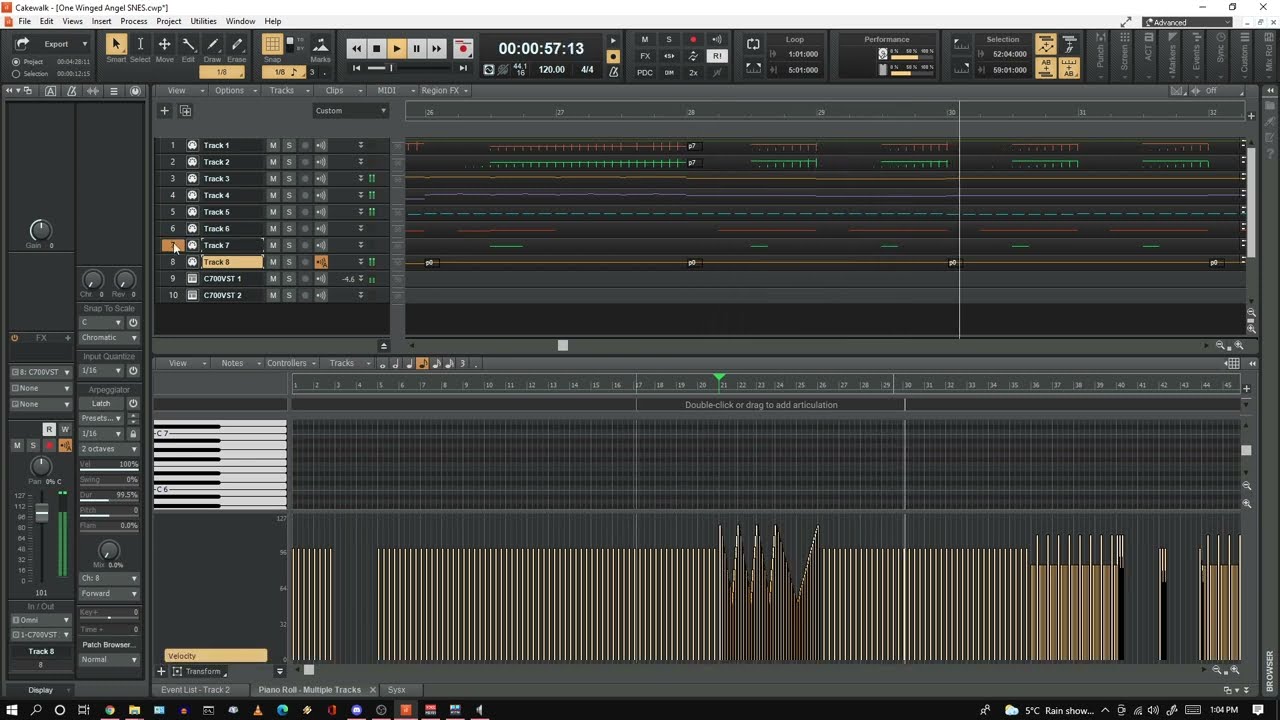Screen dimensions: 1280x720
Task: Open the Display menu in inspector
Action: pos(41,690)
